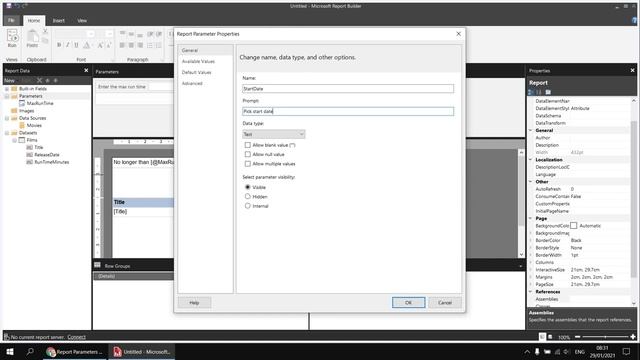
Task: Click the Prompt input field
Action: click(348, 111)
